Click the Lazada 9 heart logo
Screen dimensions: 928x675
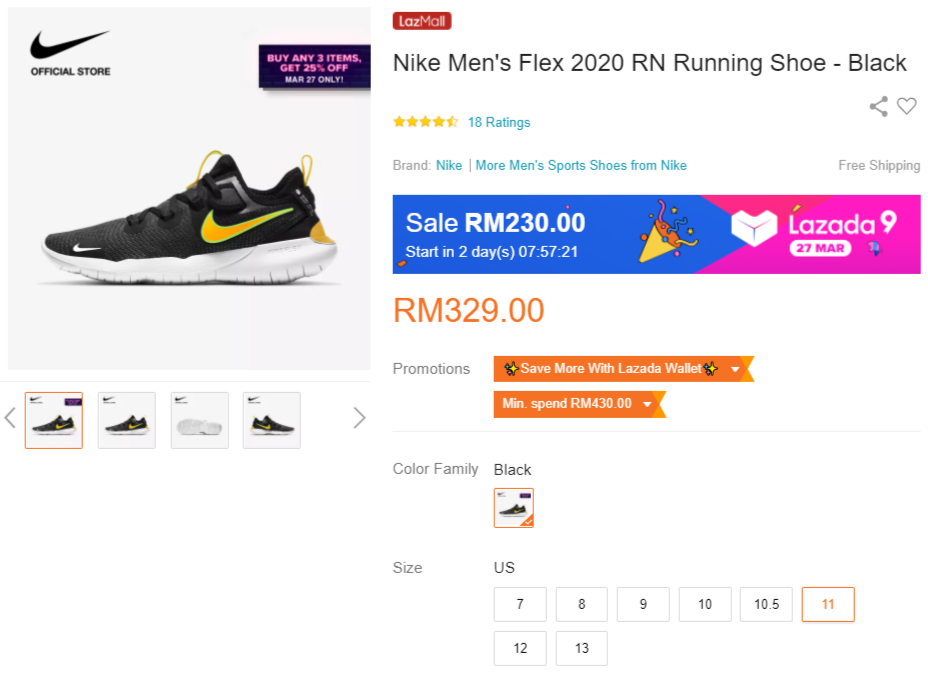click(754, 228)
